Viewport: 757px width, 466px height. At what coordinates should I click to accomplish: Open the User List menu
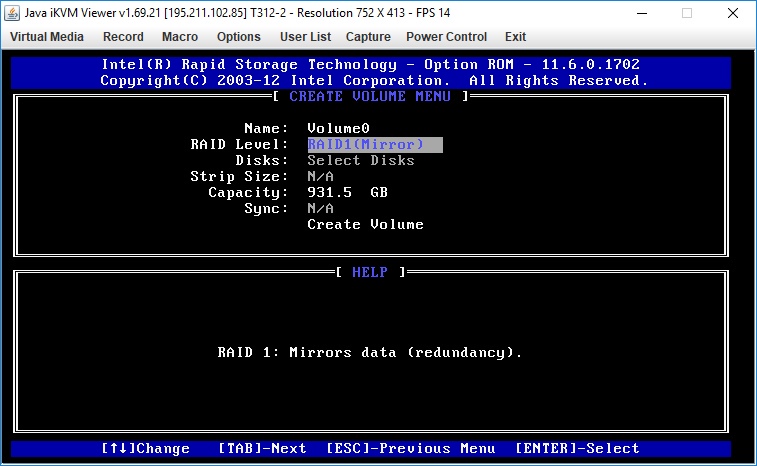pyautogui.click(x=305, y=37)
